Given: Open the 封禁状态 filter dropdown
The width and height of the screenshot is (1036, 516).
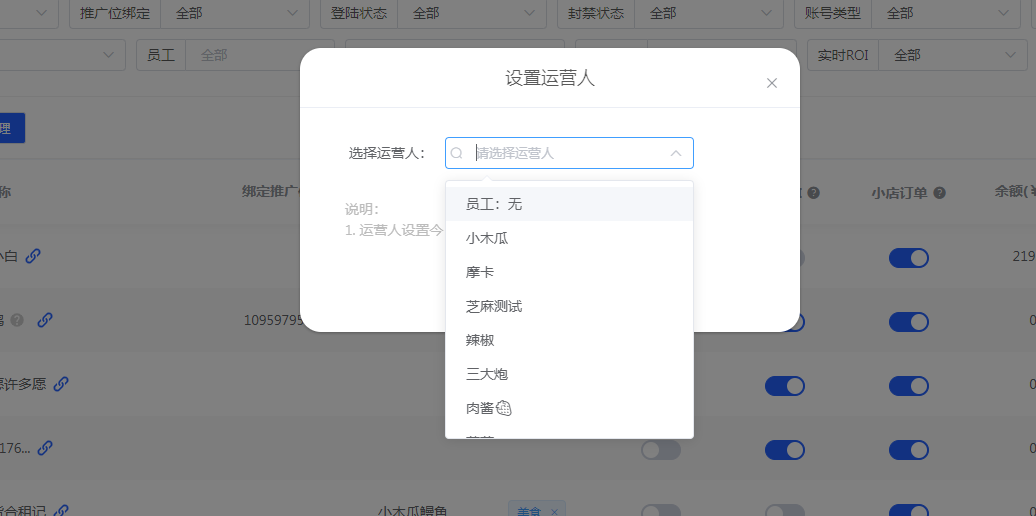Looking at the screenshot, I should click(710, 13).
